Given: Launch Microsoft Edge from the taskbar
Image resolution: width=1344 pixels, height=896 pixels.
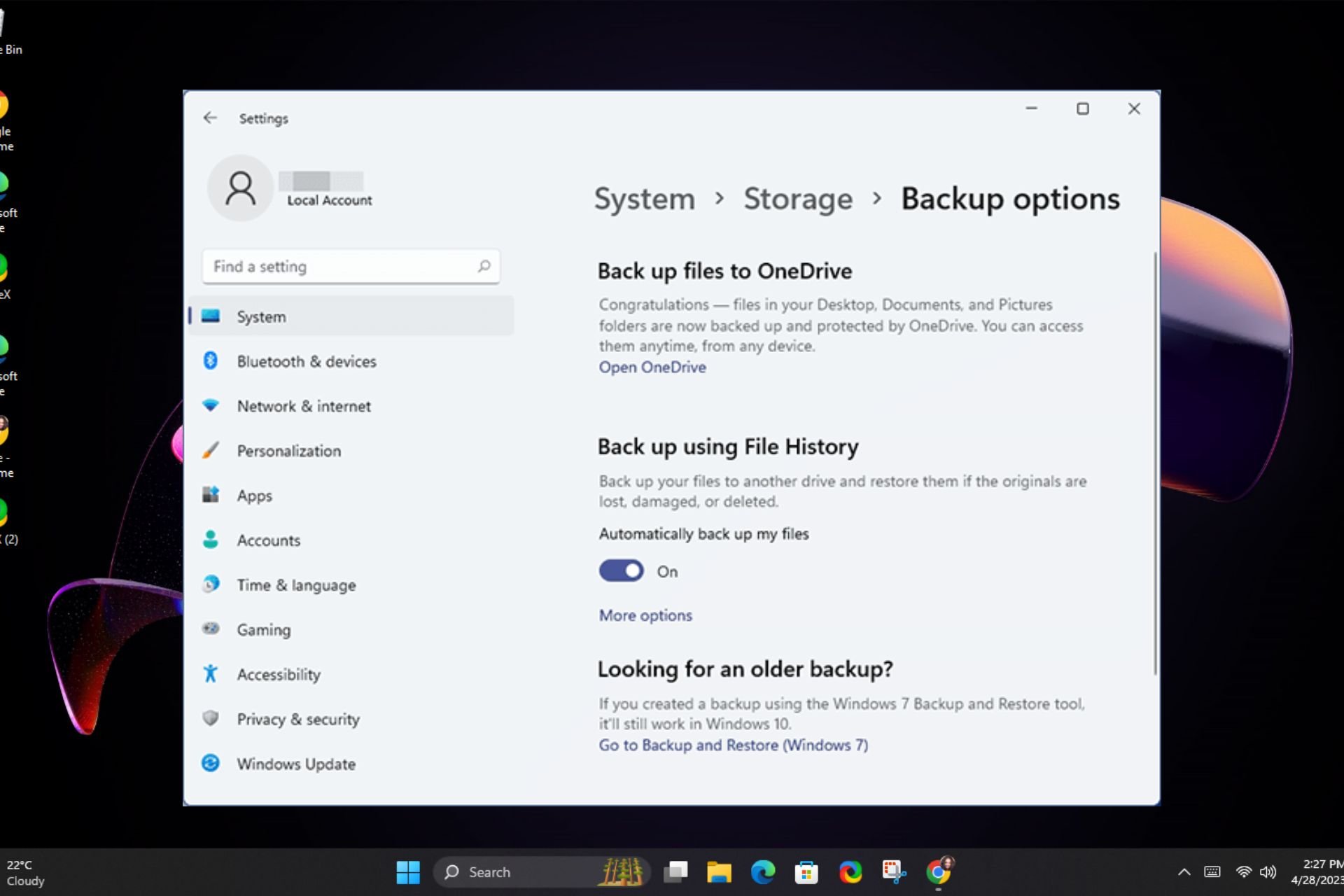Looking at the screenshot, I should (x=763, y=872).
